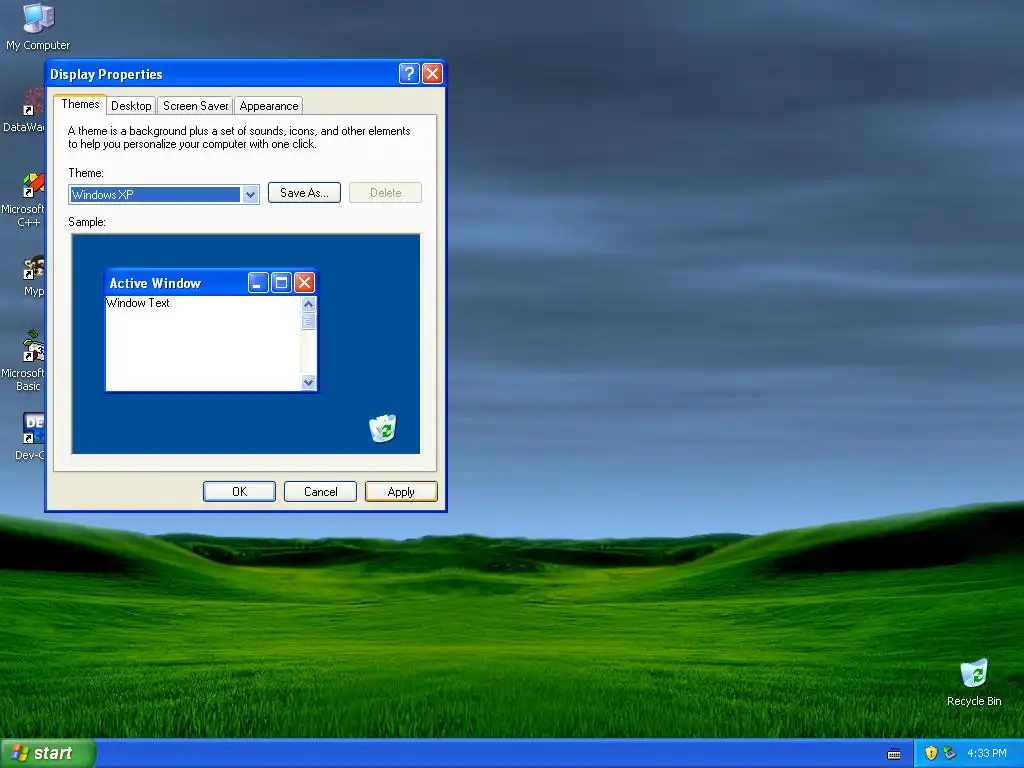Click the Save As... button
The image size is (1024, 768).
(x=304, y=193)
